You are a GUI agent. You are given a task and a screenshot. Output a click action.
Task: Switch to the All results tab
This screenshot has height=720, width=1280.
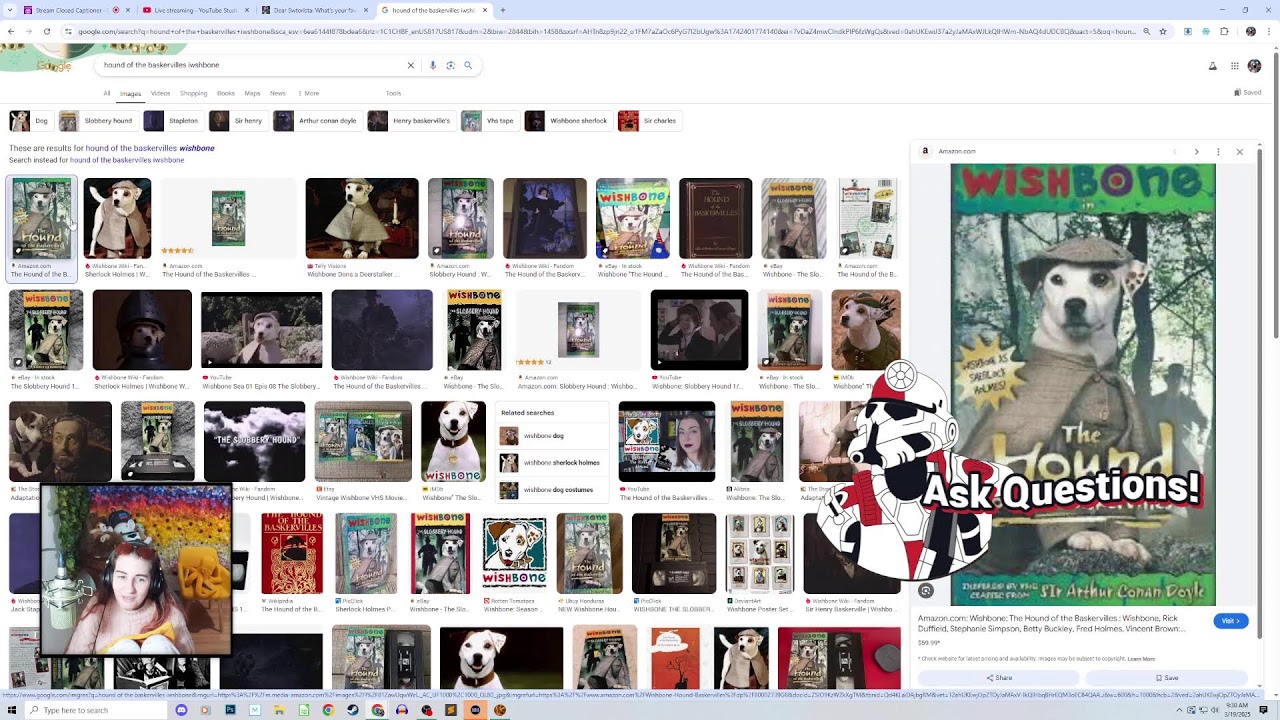(x=107, y=93)
